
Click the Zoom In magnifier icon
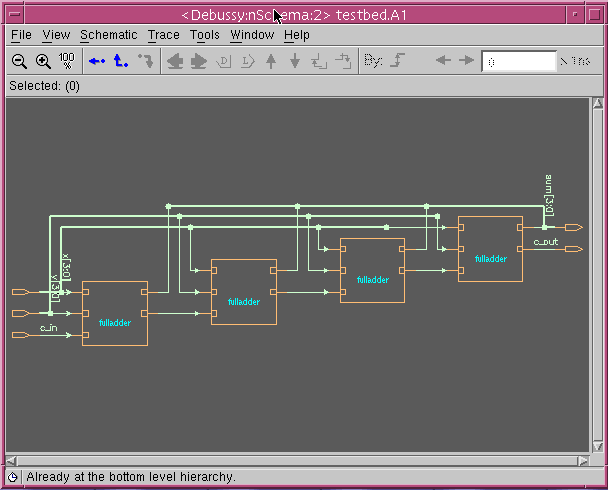click(43, 61)
